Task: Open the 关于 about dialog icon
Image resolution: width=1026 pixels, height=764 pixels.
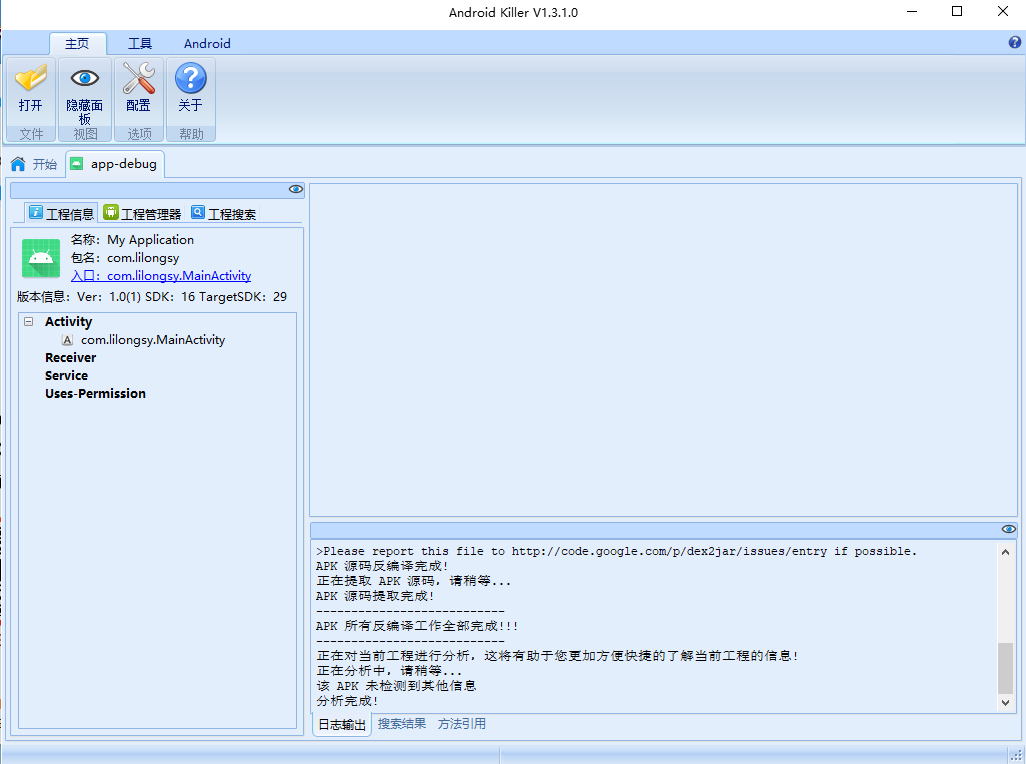Action: 190,77
